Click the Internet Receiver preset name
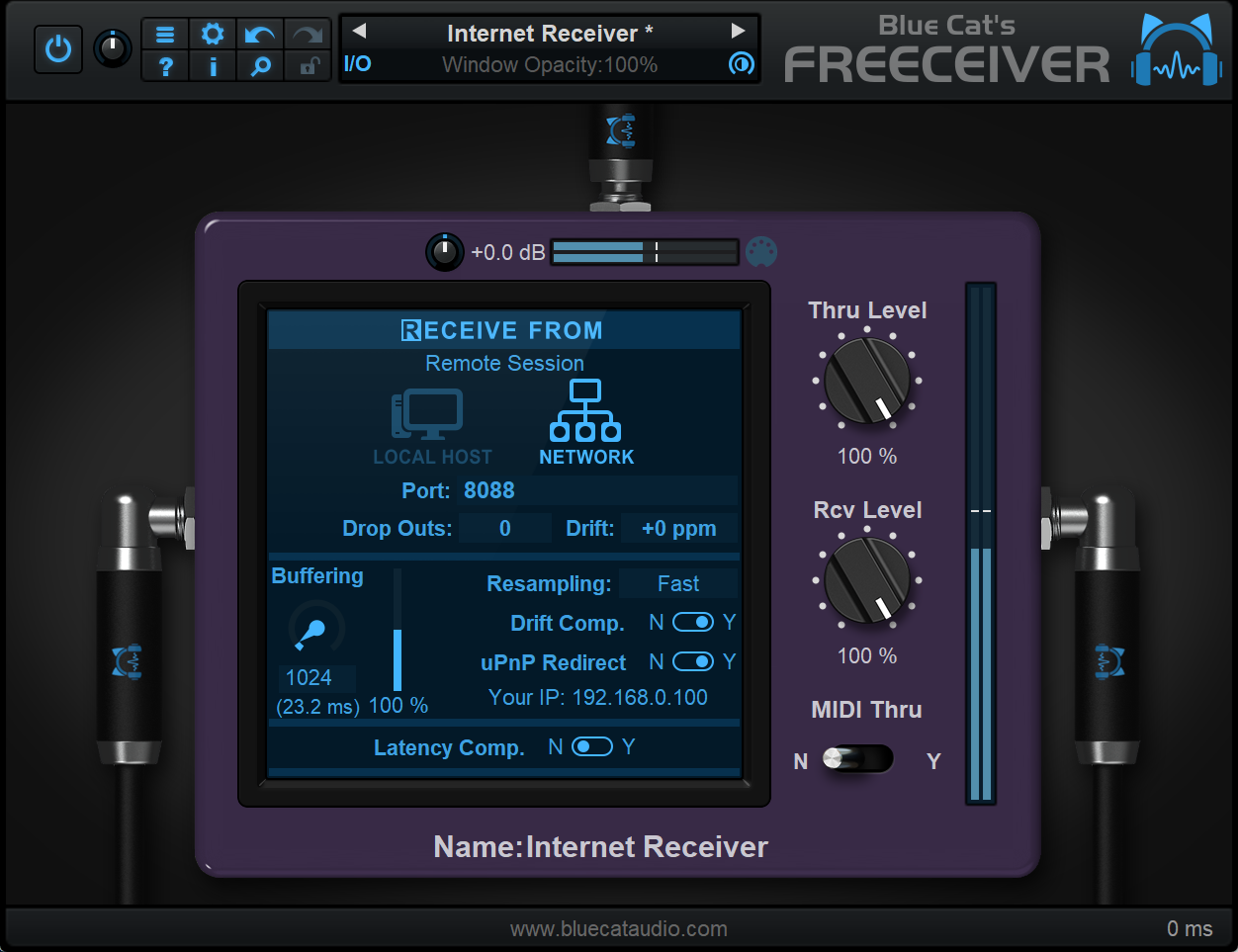Image resolution: width=1238 pixels, height=952 pixels. [x=550, y=33]
